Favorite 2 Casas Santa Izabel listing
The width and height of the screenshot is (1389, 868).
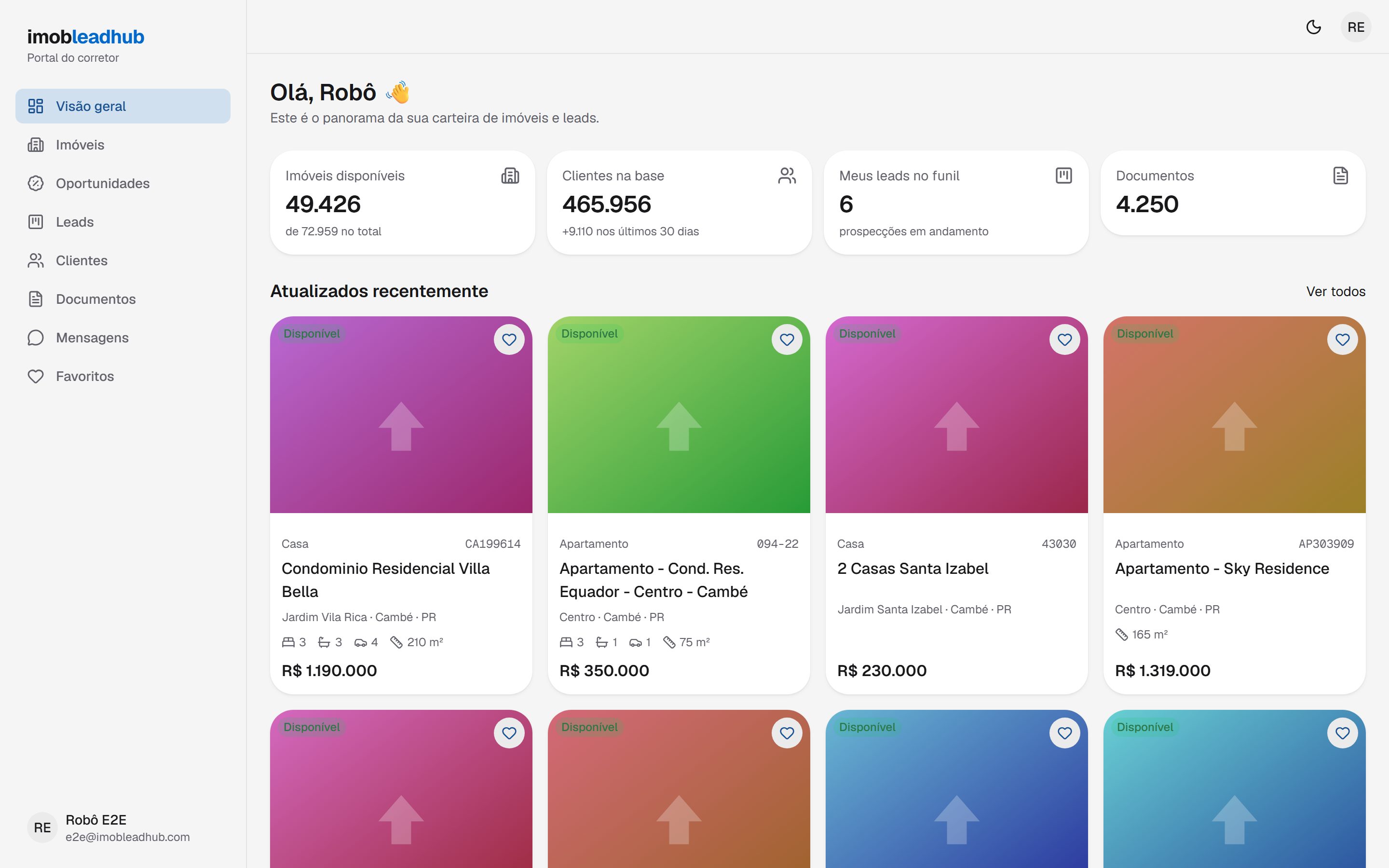(x=1065, y=339)
